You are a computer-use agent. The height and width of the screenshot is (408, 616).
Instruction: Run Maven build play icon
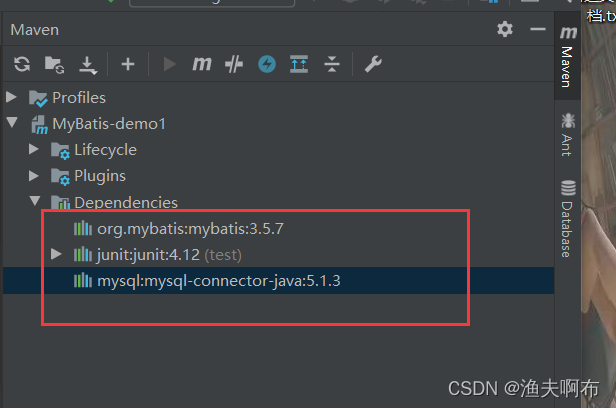169,64
